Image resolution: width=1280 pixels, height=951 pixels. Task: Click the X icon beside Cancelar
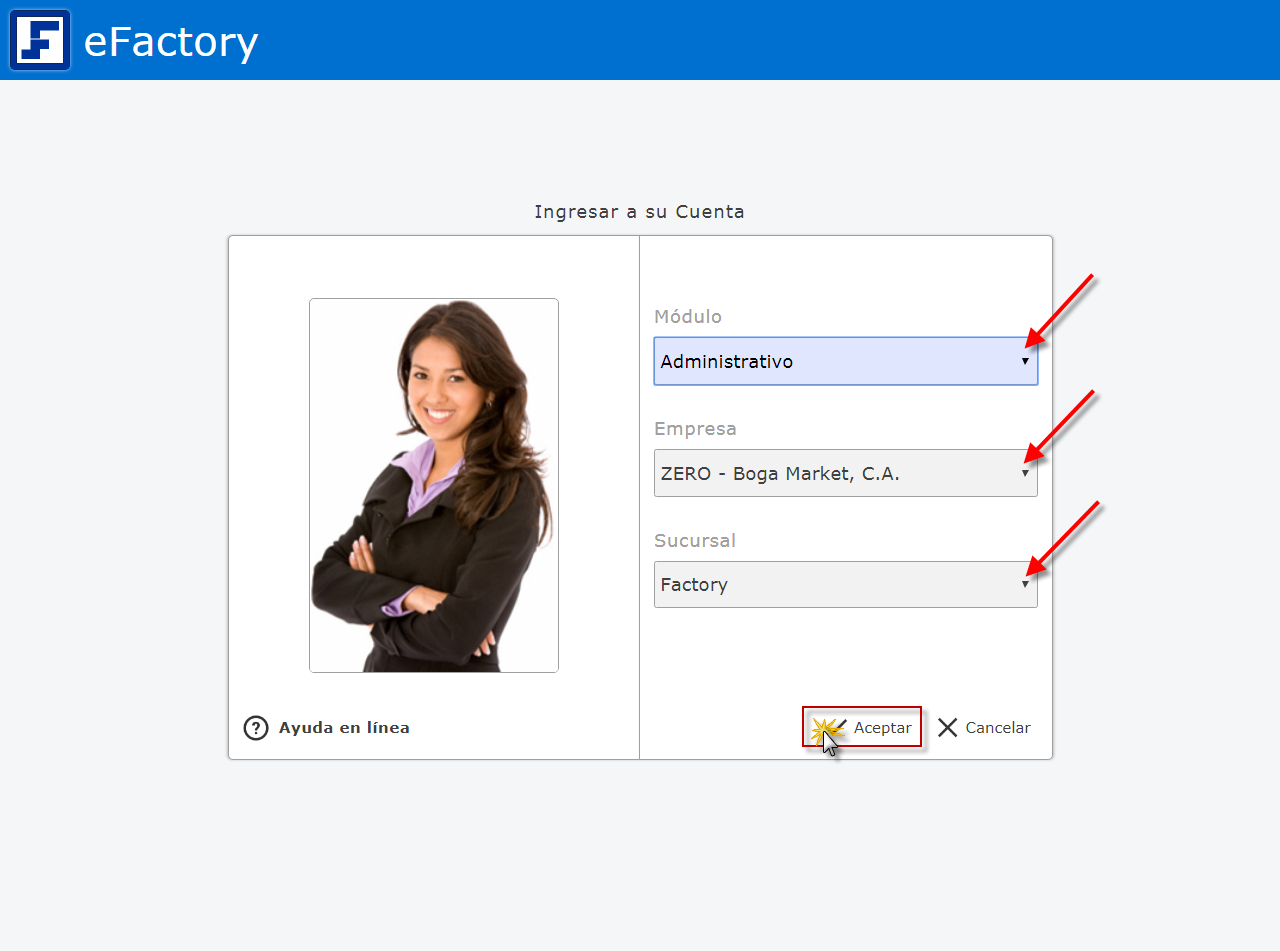[x=948, y=728]
